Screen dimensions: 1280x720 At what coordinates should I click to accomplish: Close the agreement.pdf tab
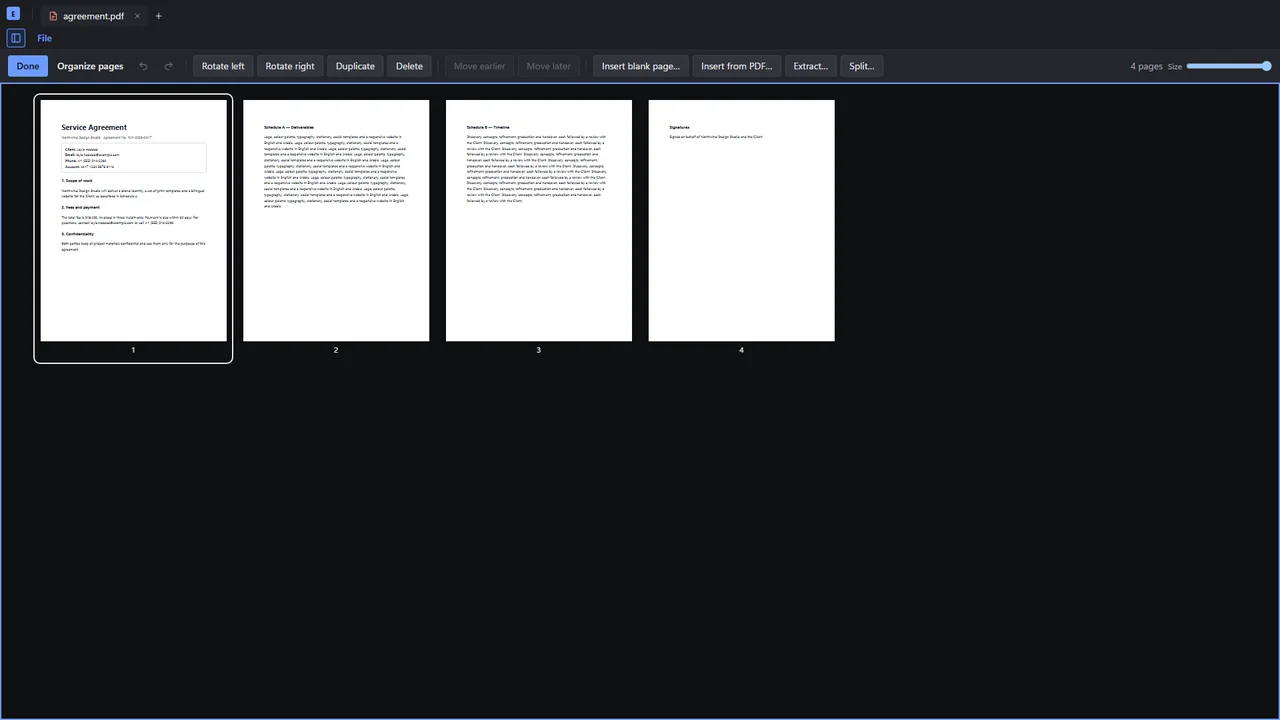coord(137,16)
